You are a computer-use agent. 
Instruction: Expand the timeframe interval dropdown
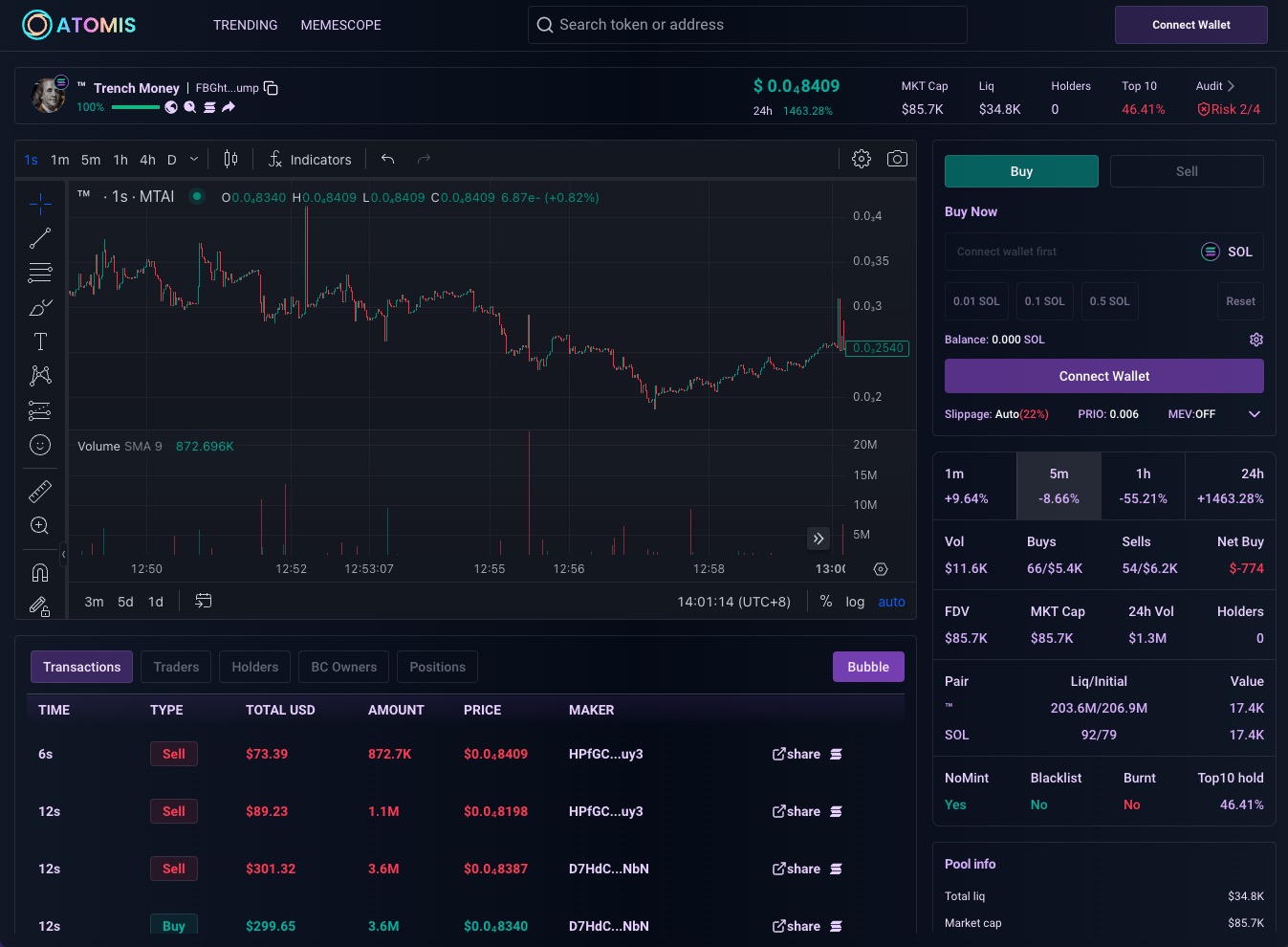pos(194,160)
